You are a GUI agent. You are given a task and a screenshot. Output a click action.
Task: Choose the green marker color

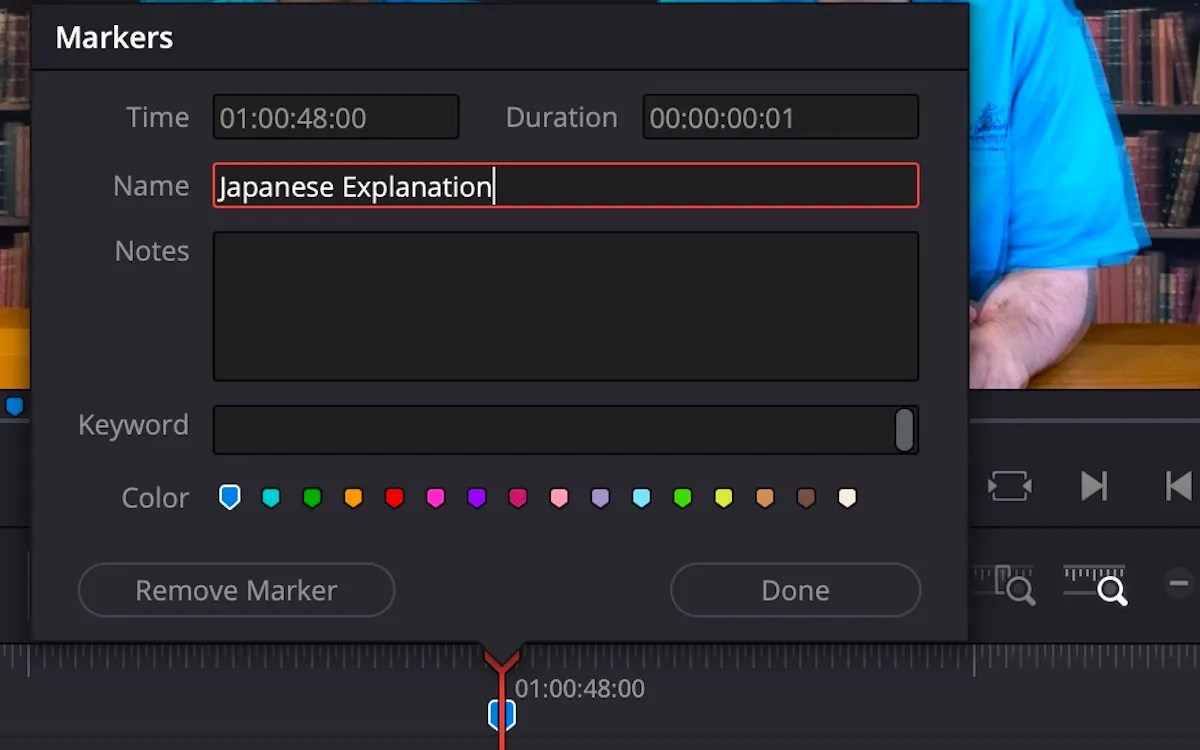coord(312,497)
